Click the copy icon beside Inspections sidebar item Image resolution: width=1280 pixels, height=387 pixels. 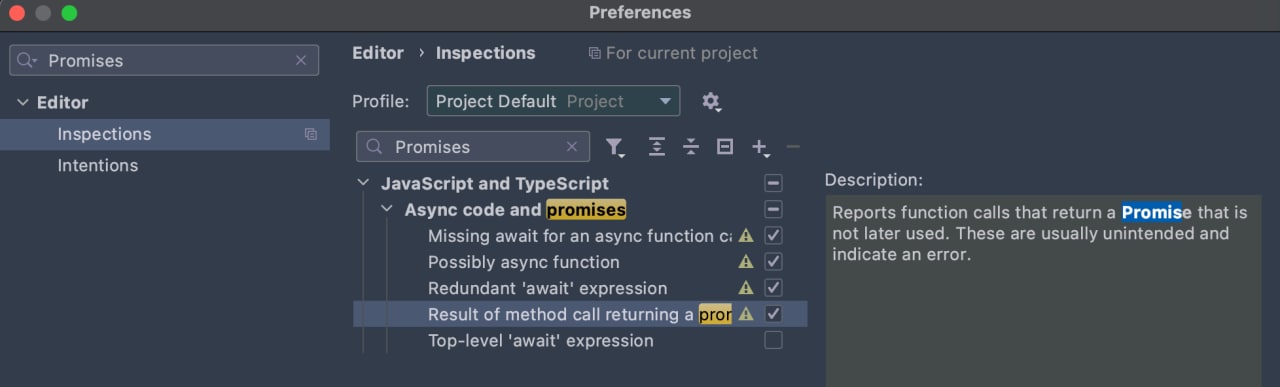click(311, 134)
